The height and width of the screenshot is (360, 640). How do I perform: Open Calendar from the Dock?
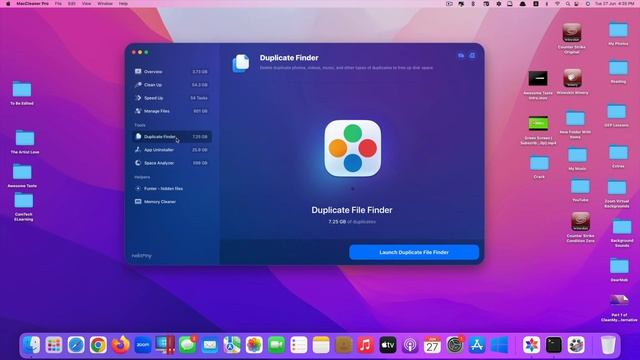point(432,345)
